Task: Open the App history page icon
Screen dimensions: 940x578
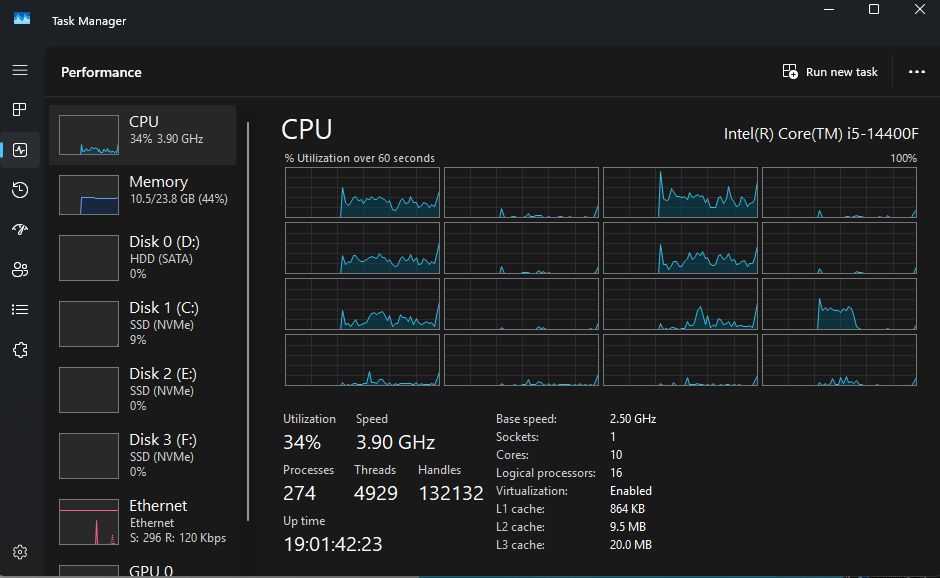Action: point(20,190)
